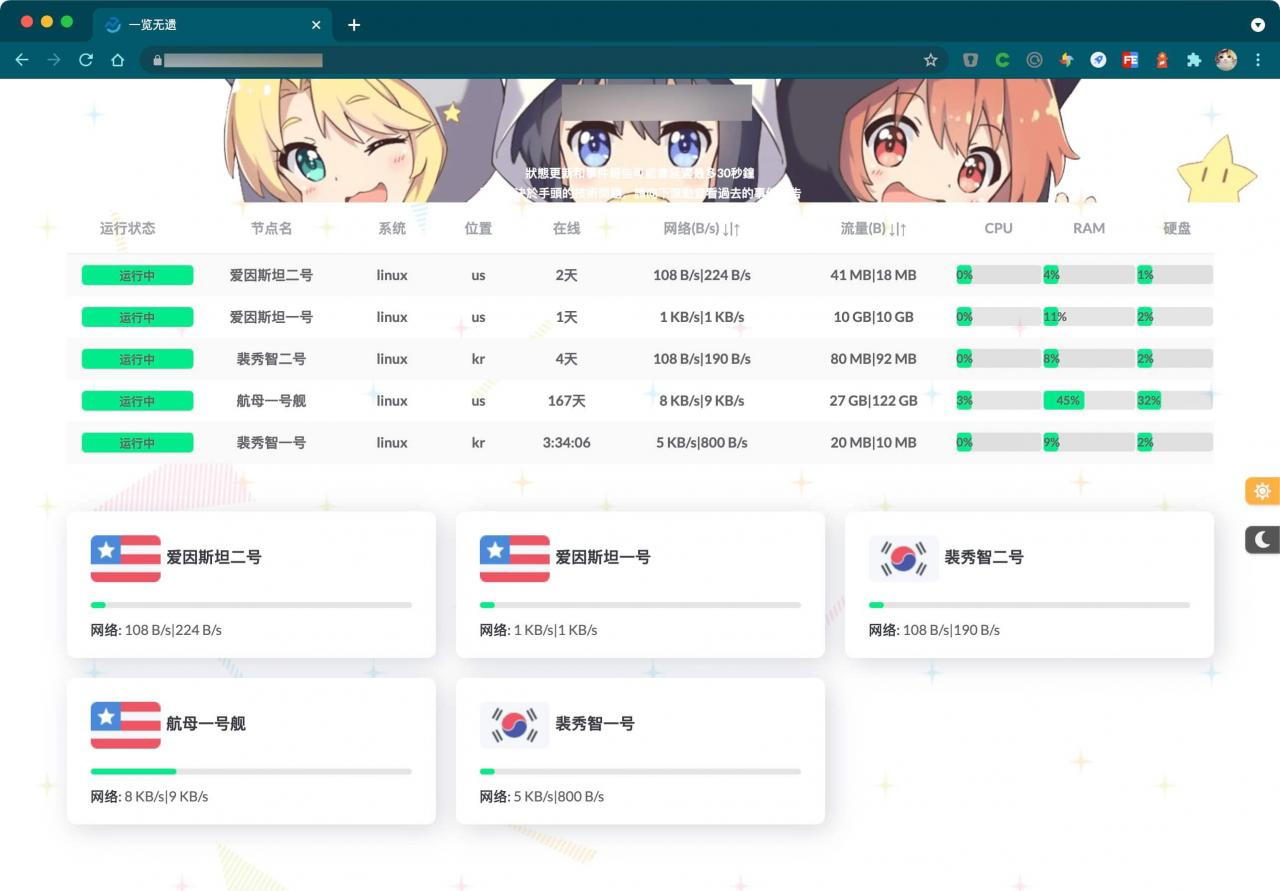Viewport: 1280px width, 891px height.
Task: Go to browser home page icon
Action: pos(118,60)
